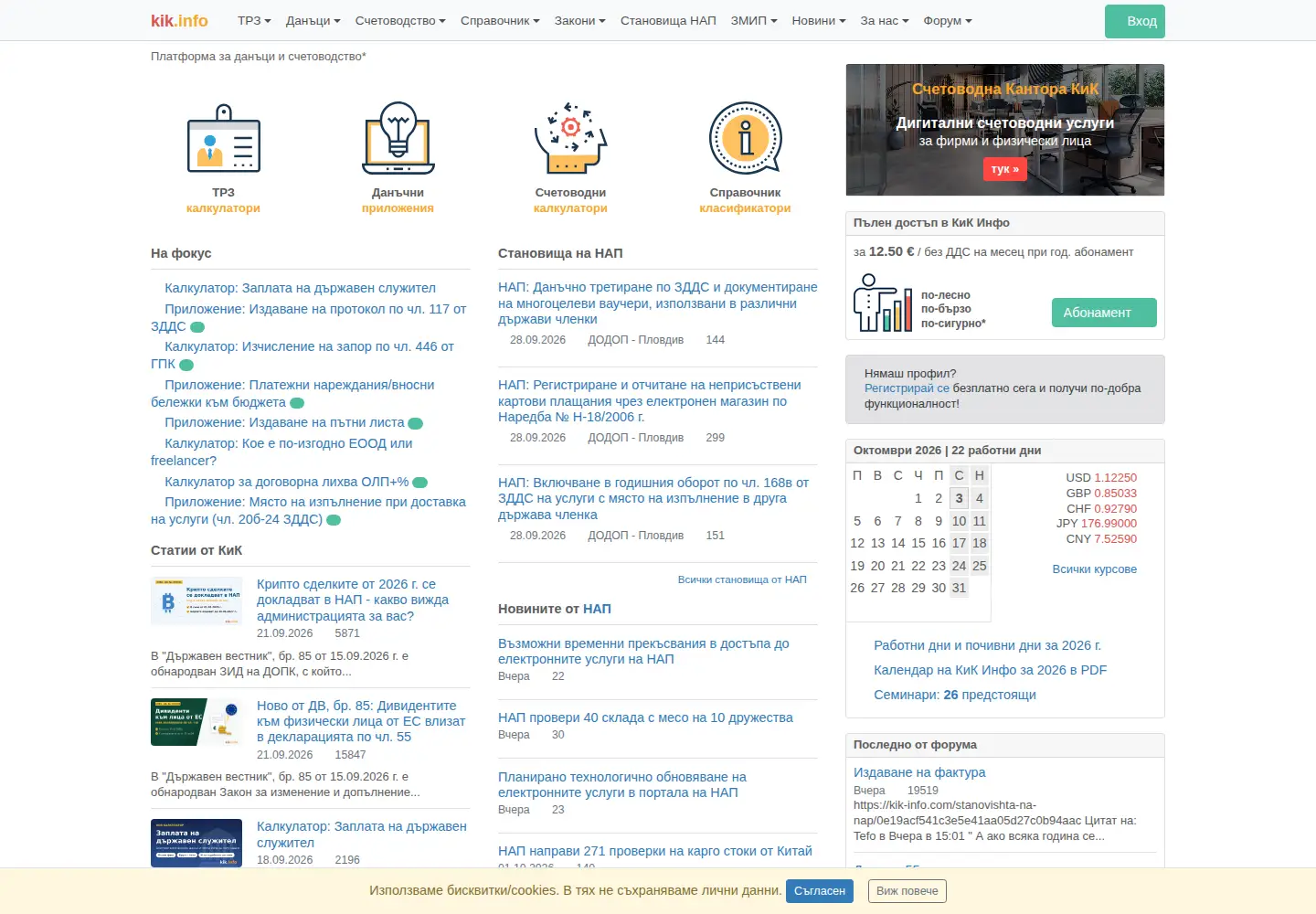Screen dimensions: 1316x914
Task: Open Платежни нареждания/вносни бележки link
Action: (x=292, y=393)
